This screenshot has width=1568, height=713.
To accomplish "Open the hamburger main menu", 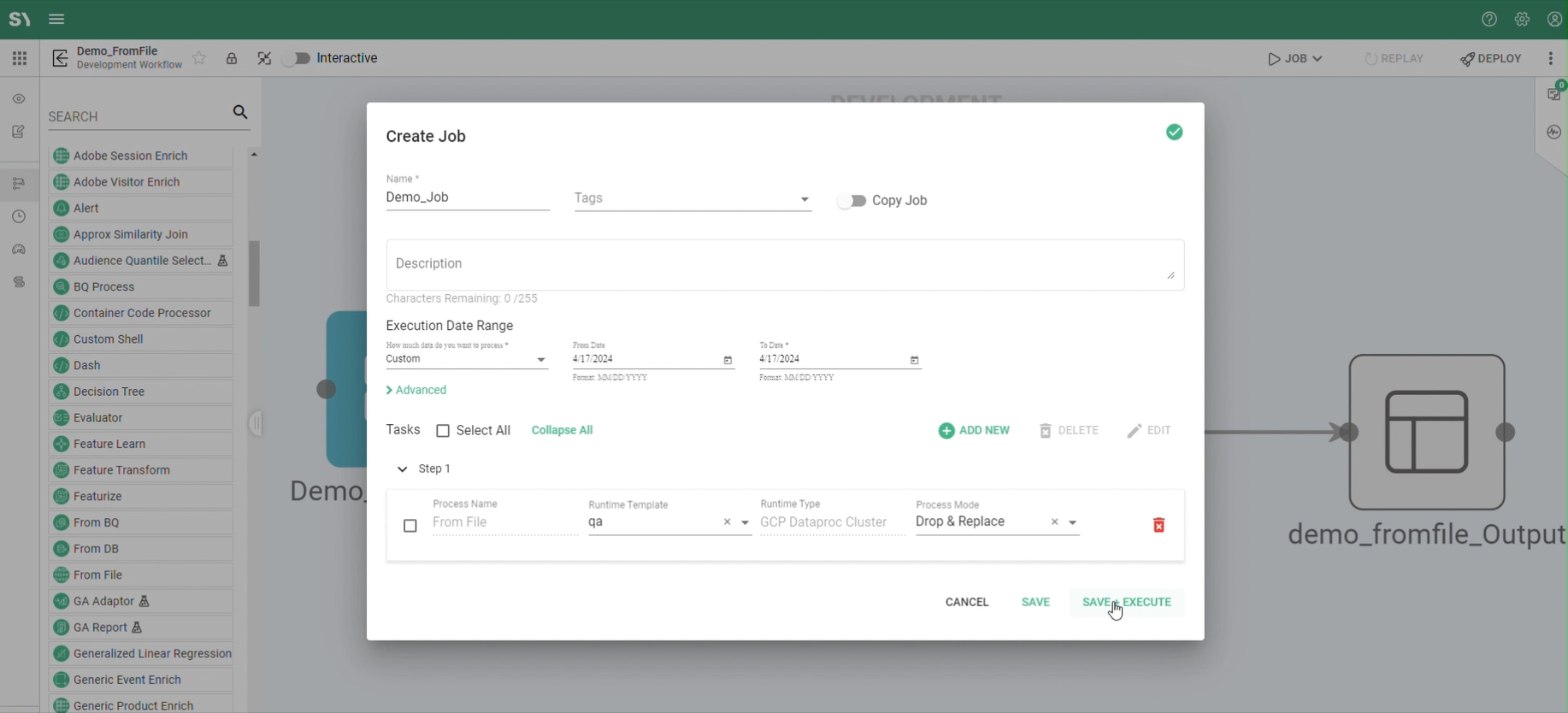I will coord(56,19).
